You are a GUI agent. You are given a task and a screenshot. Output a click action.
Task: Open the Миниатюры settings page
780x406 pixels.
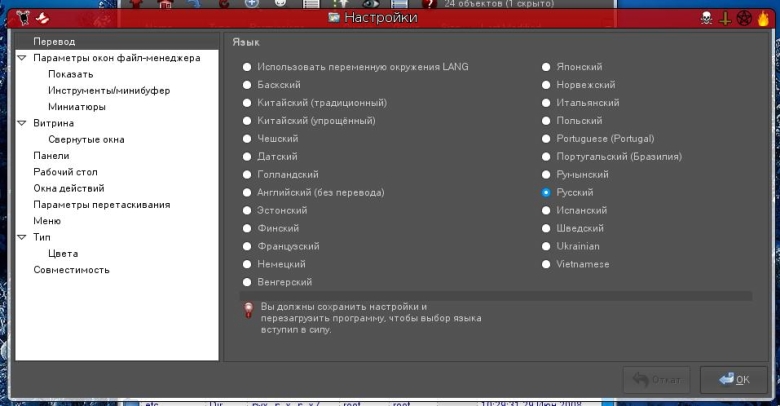coord(77,107)
